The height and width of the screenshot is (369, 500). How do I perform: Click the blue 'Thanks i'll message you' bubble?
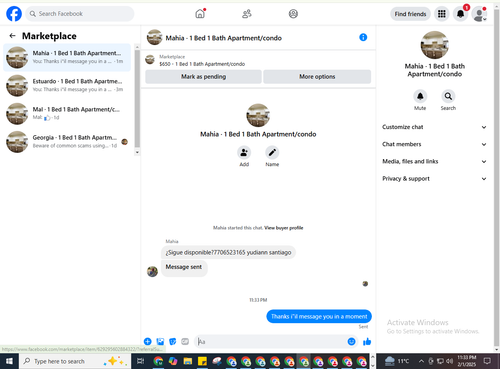[x=319, y=316]
